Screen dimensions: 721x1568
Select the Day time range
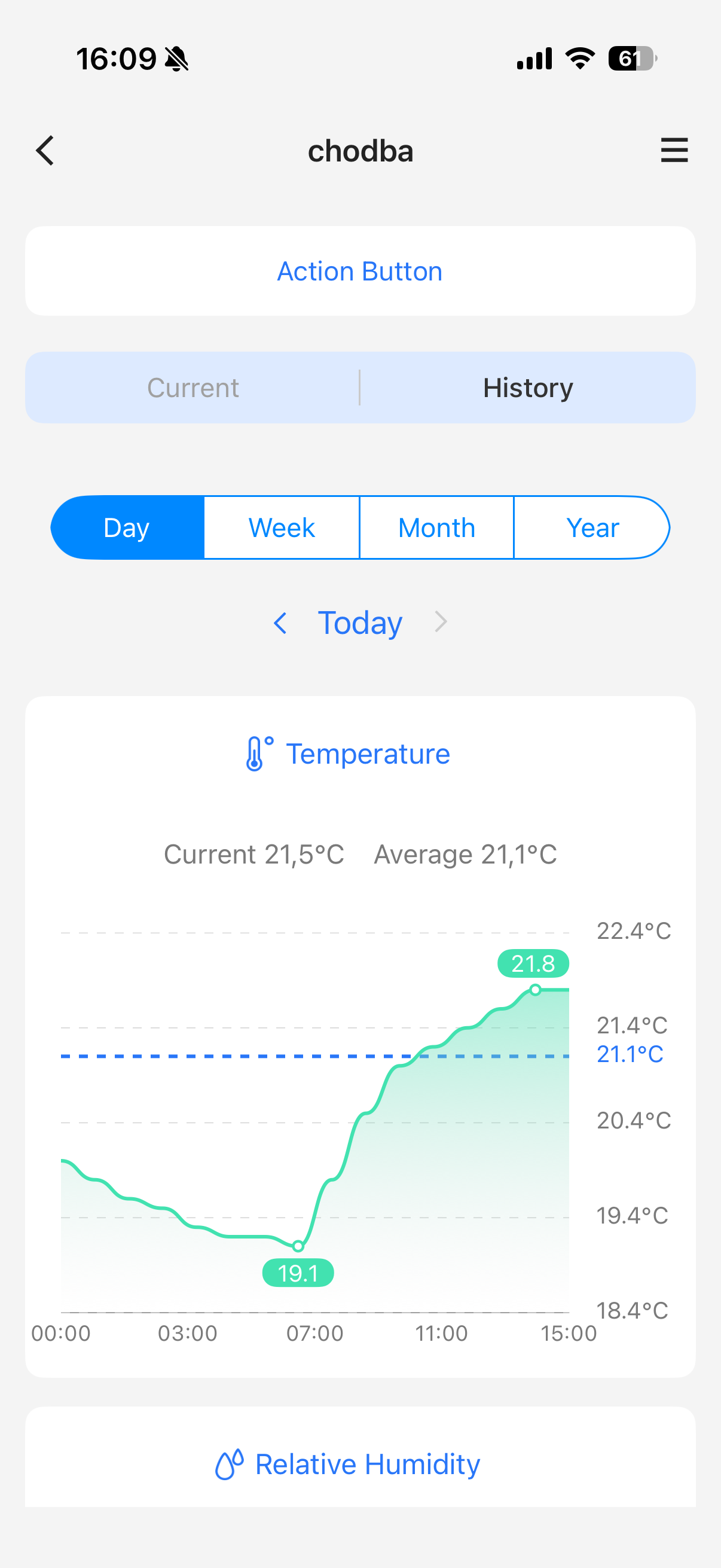pyautogui.click(x=127, y=527)
